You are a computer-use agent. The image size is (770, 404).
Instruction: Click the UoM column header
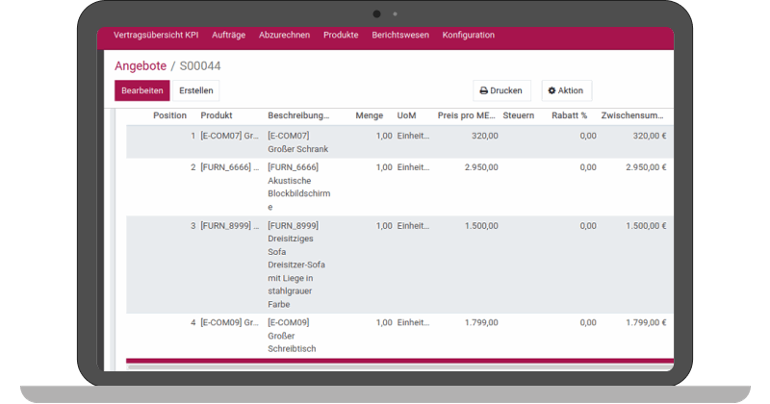pos(407,115)
